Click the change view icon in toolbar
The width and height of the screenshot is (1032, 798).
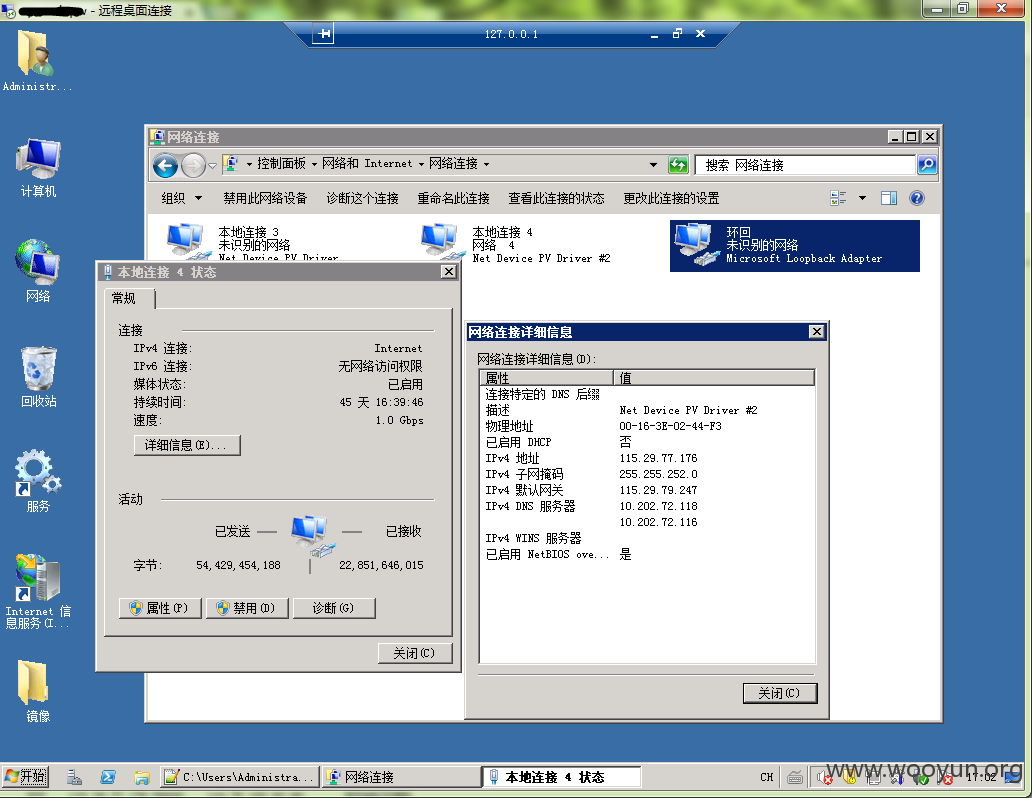click(x=838, y=198)
